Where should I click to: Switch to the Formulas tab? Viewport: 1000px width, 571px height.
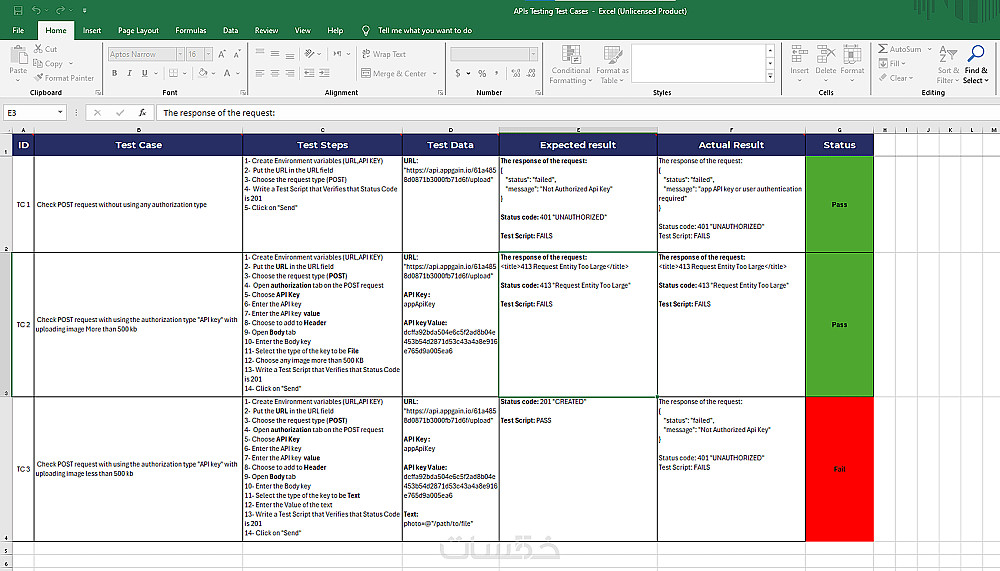[191, 30]
